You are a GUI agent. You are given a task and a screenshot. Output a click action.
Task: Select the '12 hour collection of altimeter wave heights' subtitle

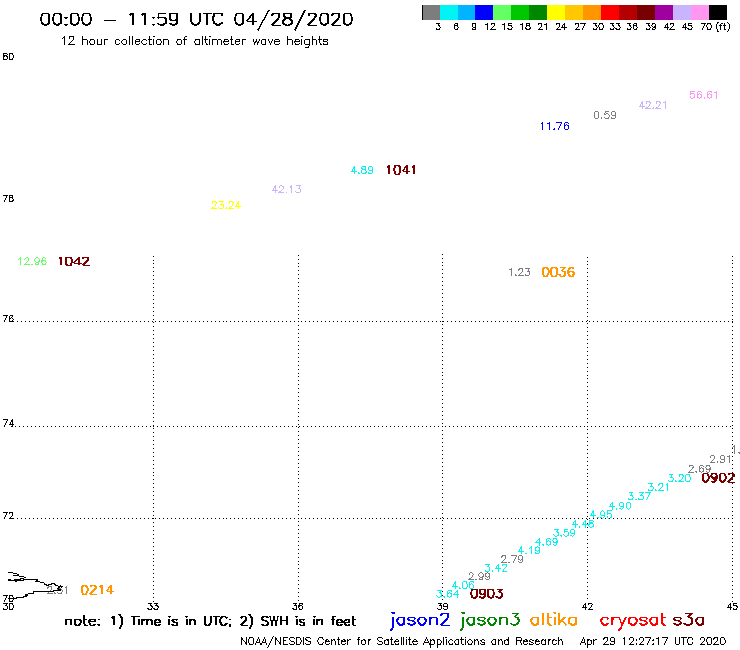pyautogui.click(x=194, y=41)
